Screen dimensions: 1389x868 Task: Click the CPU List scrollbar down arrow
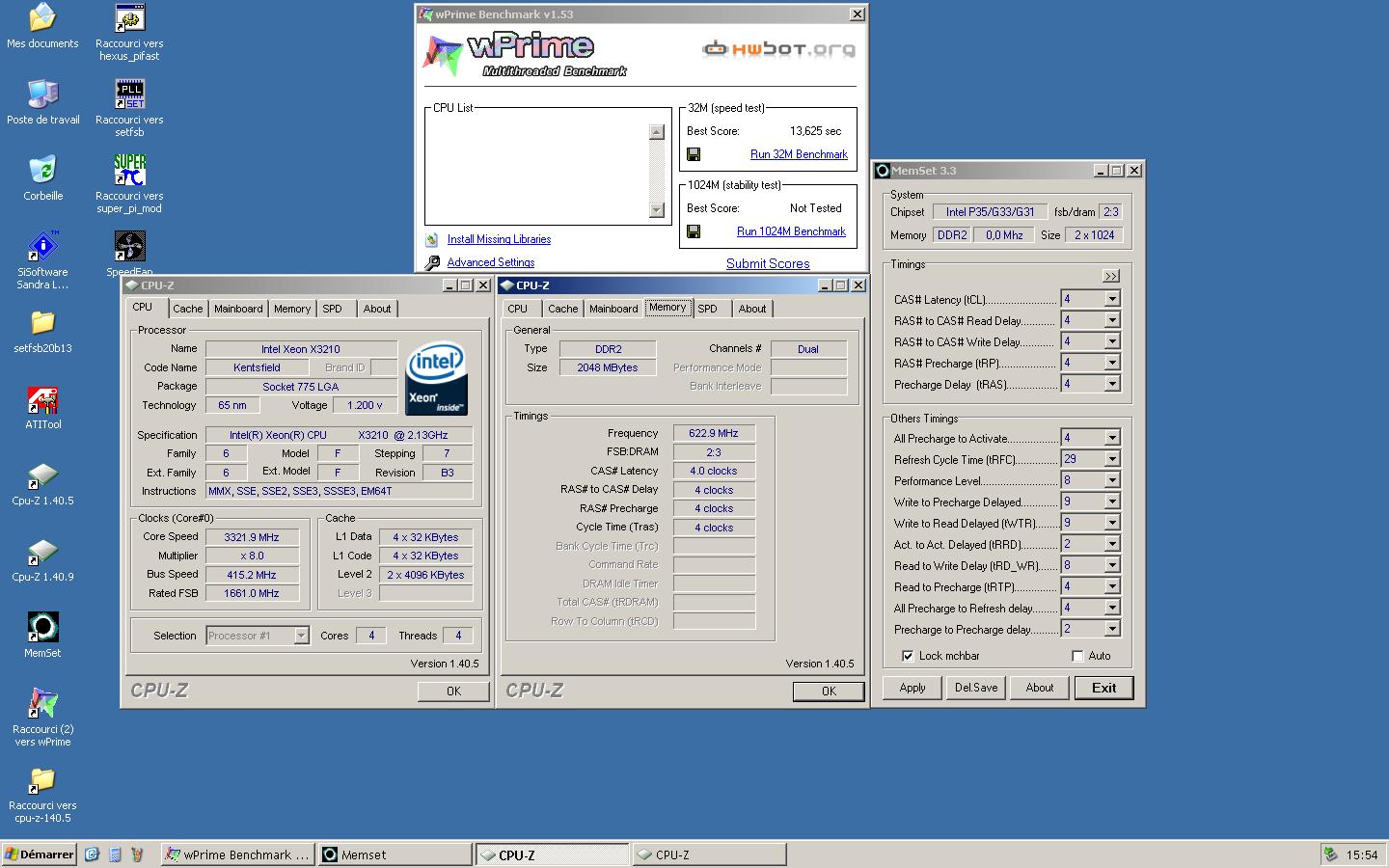(657, 210)
